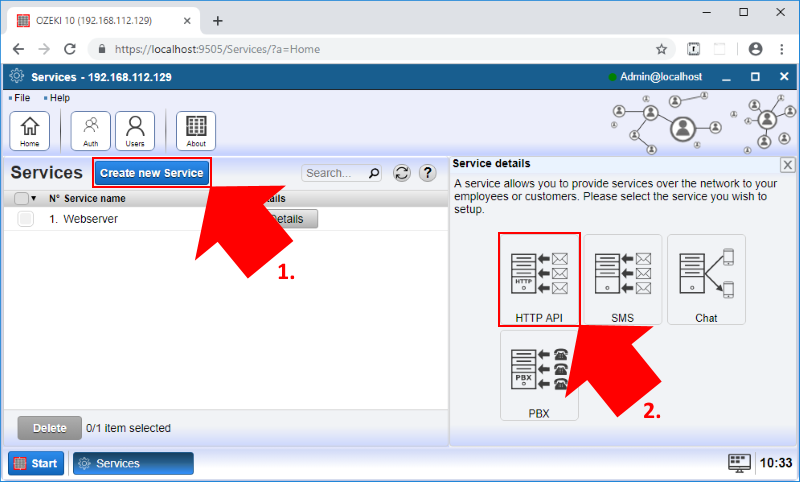Viewport: 800px width, 482px height.
Task: Open the Home toolbar icon
Action: 30,130
